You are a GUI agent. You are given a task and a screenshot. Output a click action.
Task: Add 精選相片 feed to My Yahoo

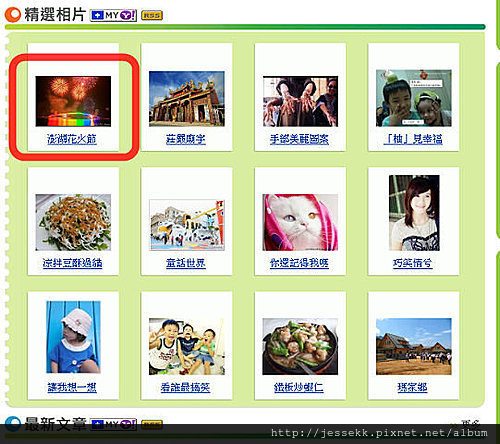click(113, 15)
